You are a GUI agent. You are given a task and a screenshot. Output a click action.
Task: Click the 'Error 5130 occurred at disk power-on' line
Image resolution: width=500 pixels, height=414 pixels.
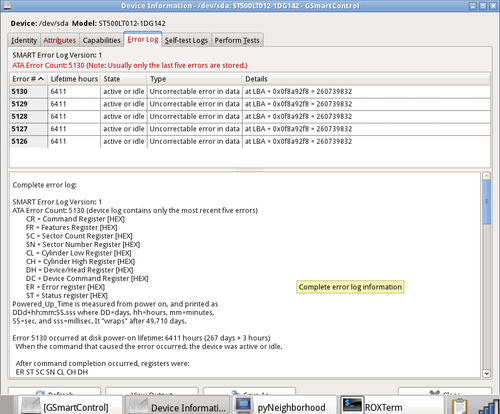141,338
